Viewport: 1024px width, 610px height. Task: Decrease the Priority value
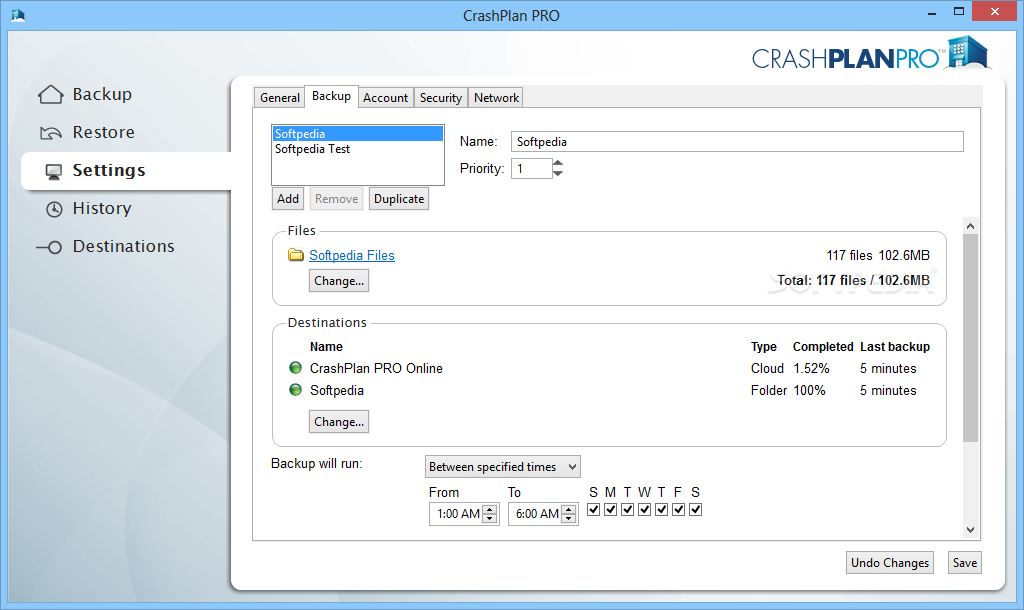click(x=558, y=173)
